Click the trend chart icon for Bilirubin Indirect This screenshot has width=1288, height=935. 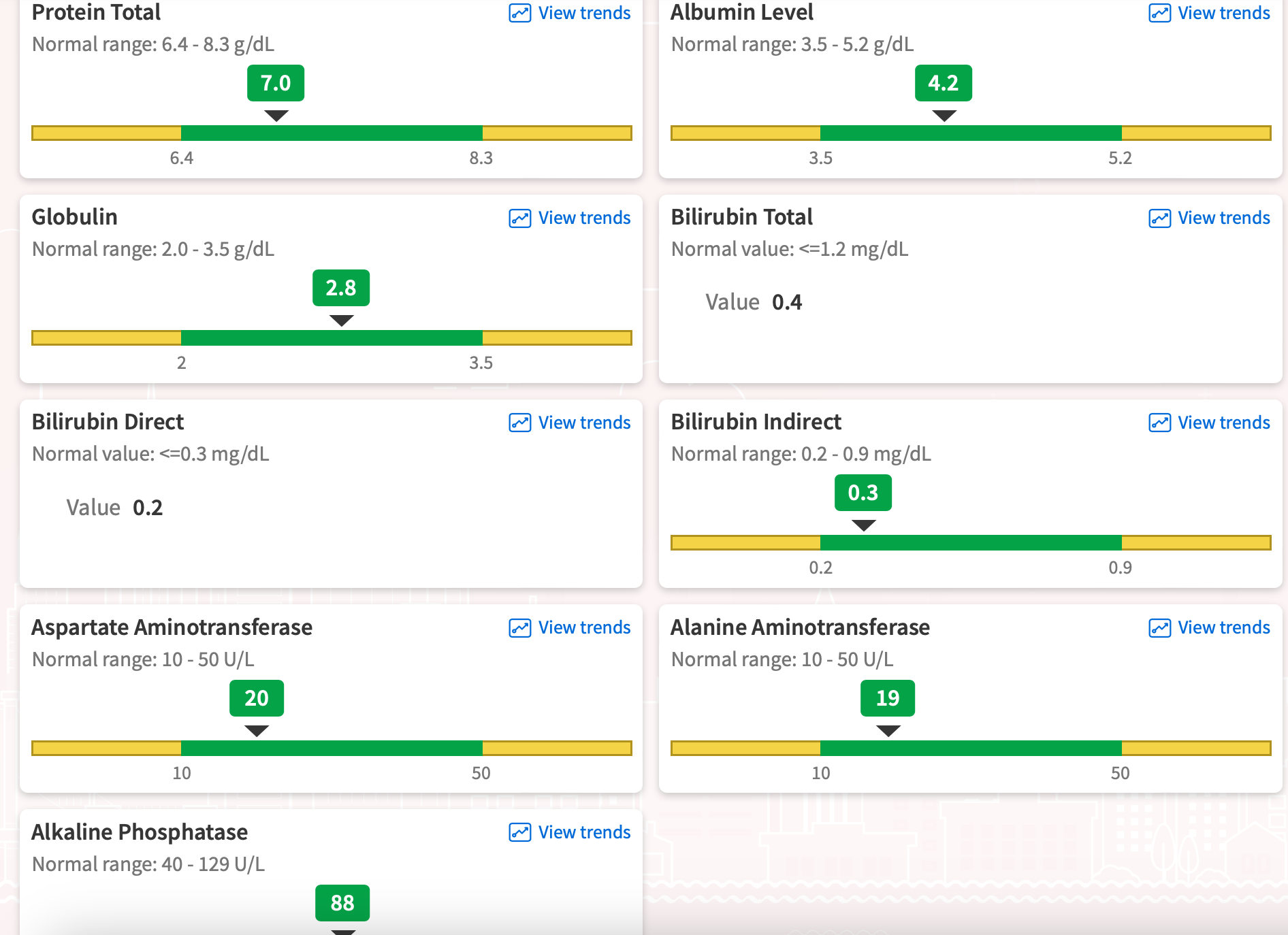click(x=1160, y=423)
